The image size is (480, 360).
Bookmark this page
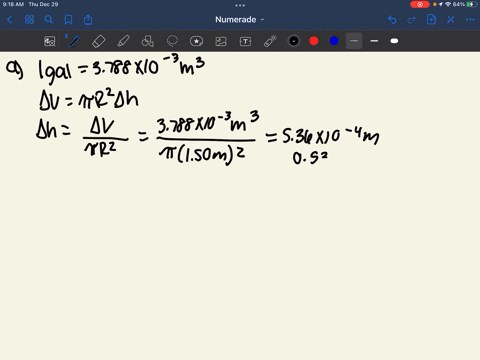(68, 20)
